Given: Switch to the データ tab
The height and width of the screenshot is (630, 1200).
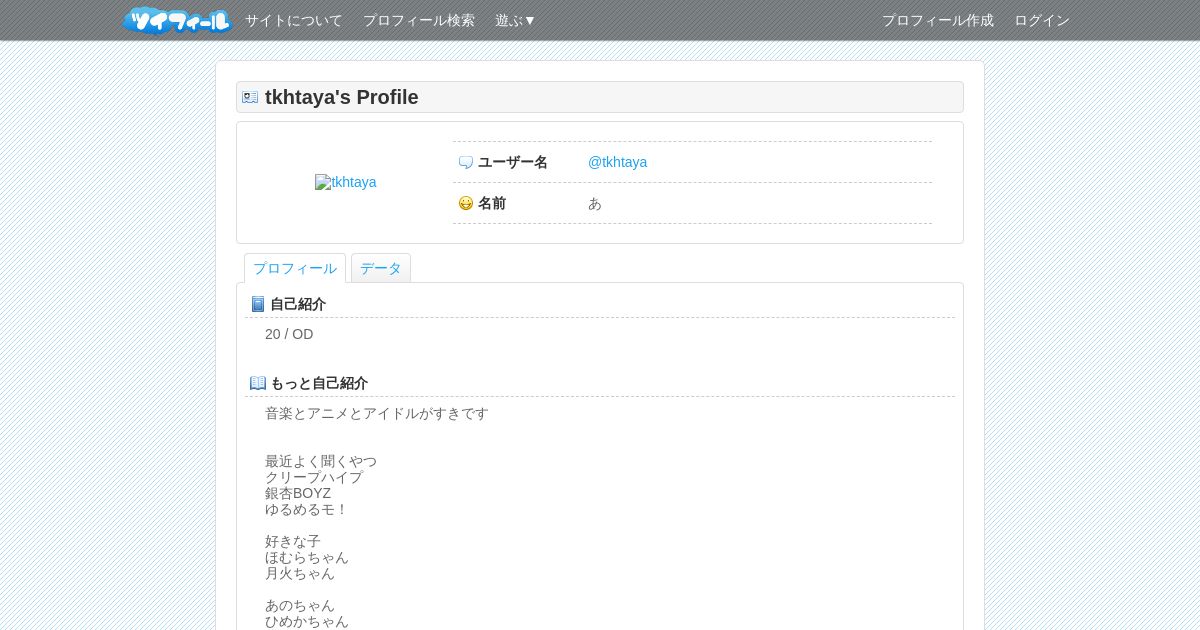Looking at the screenshot, I should 381,268.
